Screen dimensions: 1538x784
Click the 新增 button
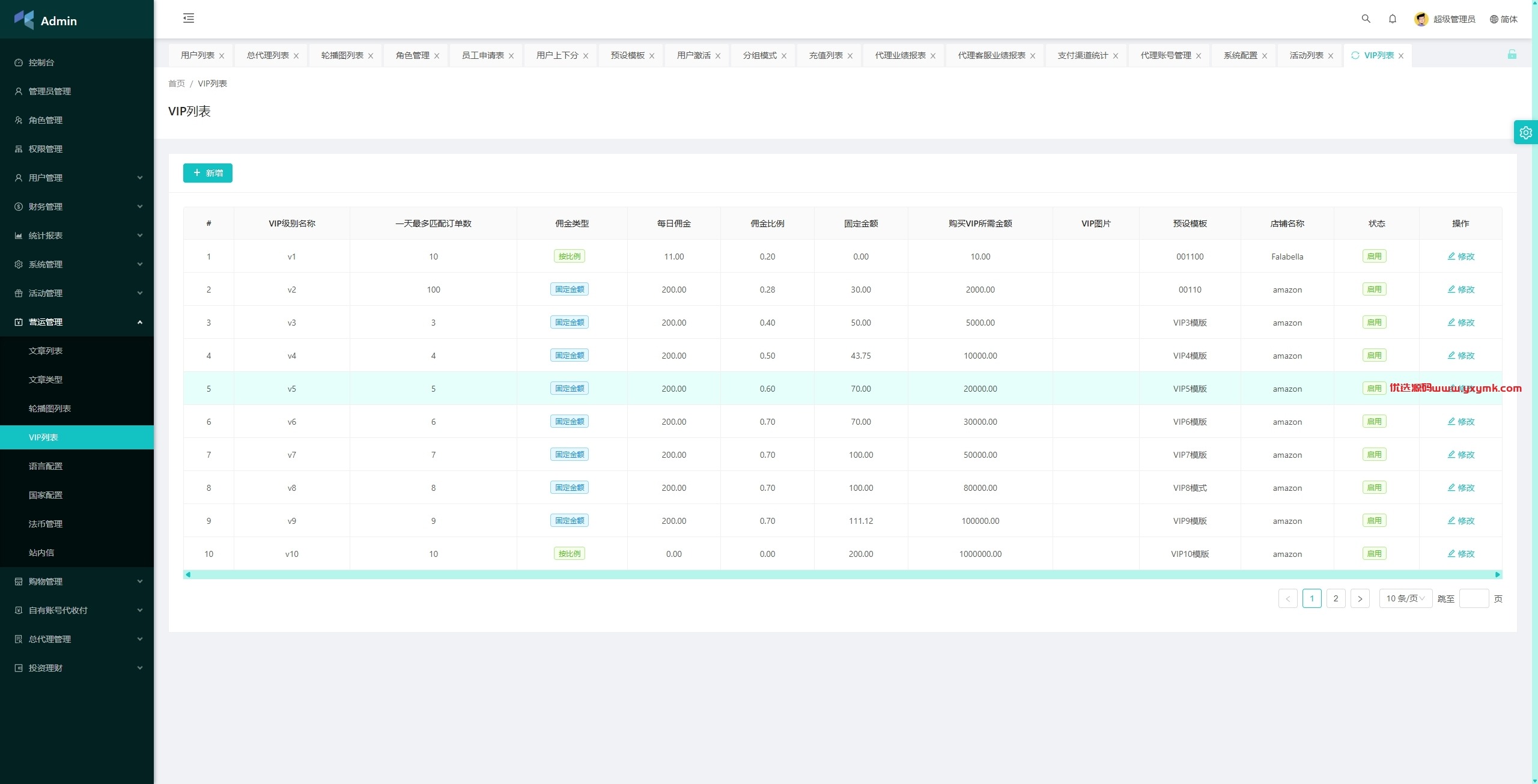(208, 173)
